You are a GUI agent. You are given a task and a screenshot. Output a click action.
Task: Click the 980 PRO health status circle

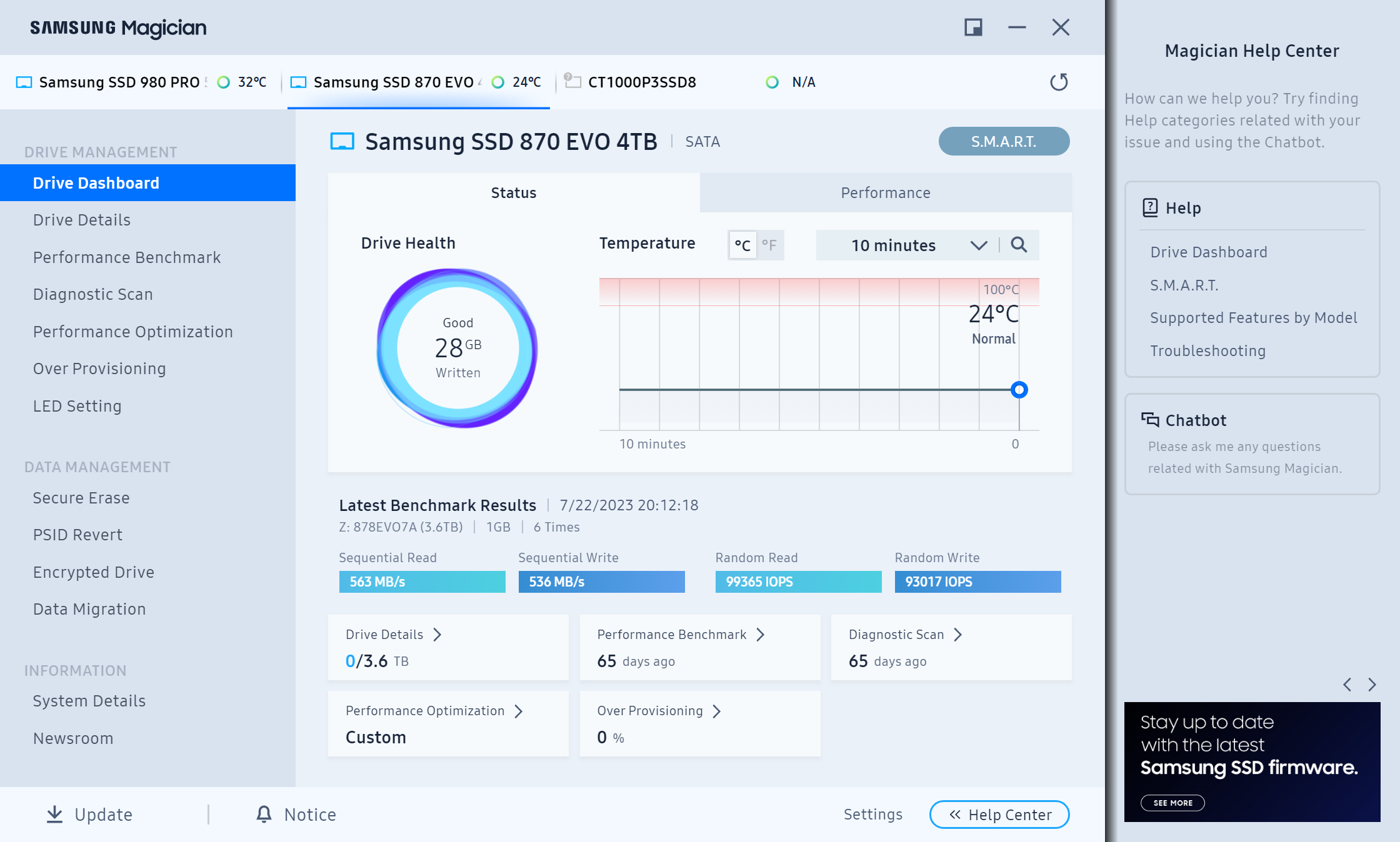pyautogui.click(x=223, y=82)
